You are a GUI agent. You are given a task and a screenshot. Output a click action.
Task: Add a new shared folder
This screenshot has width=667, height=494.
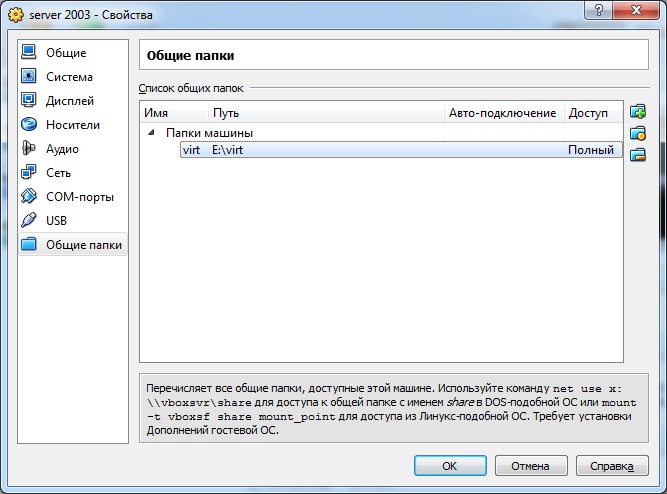point(638,112)
